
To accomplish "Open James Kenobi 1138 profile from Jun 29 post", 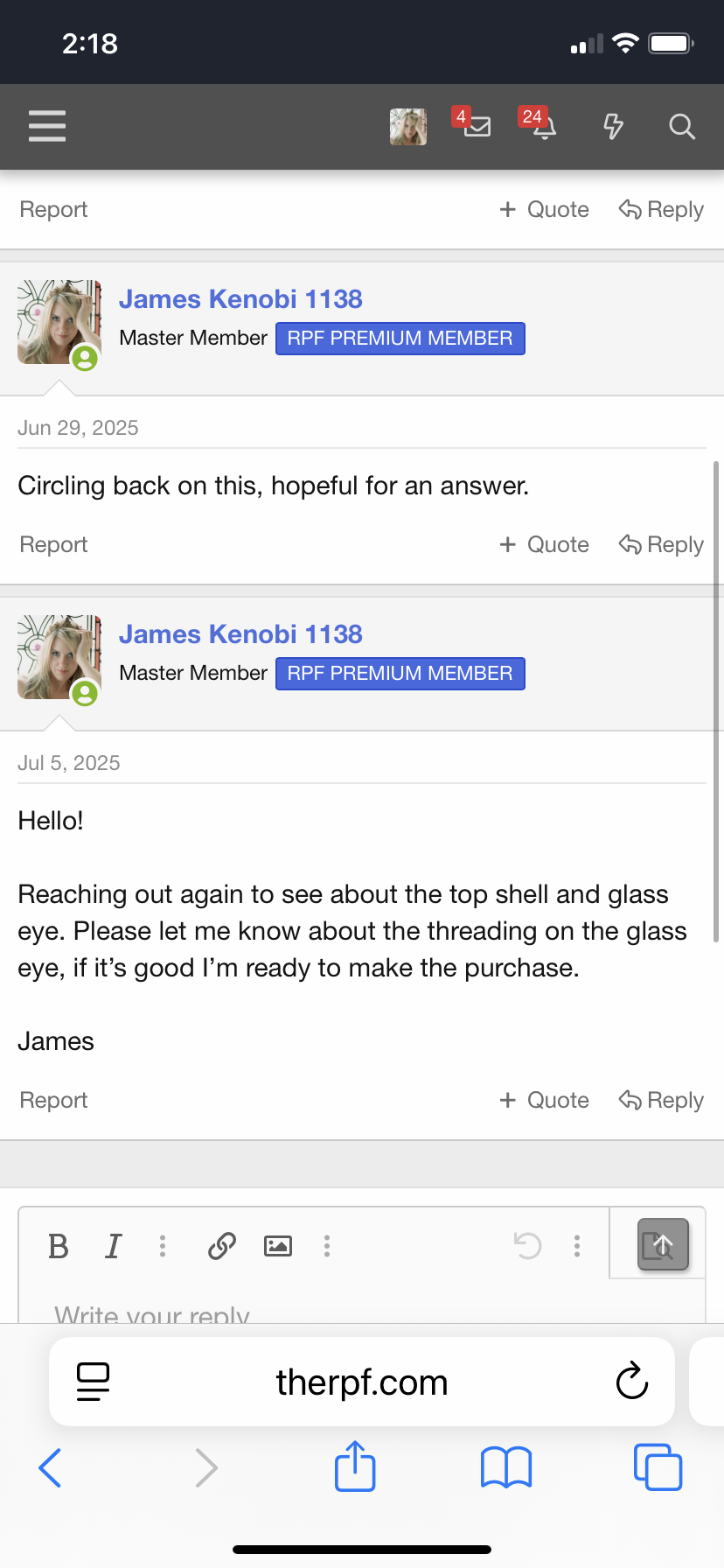I will tap(240, 299).
